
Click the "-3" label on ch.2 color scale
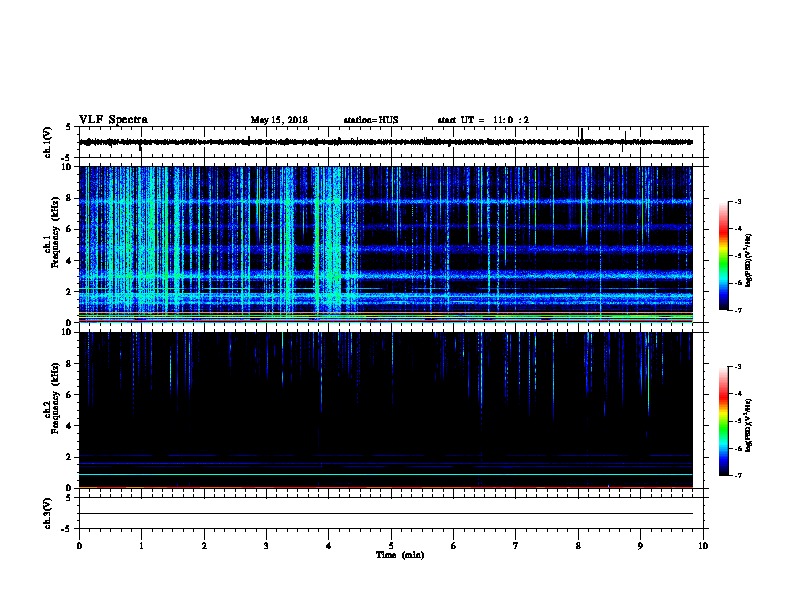(x=737, y=367)
